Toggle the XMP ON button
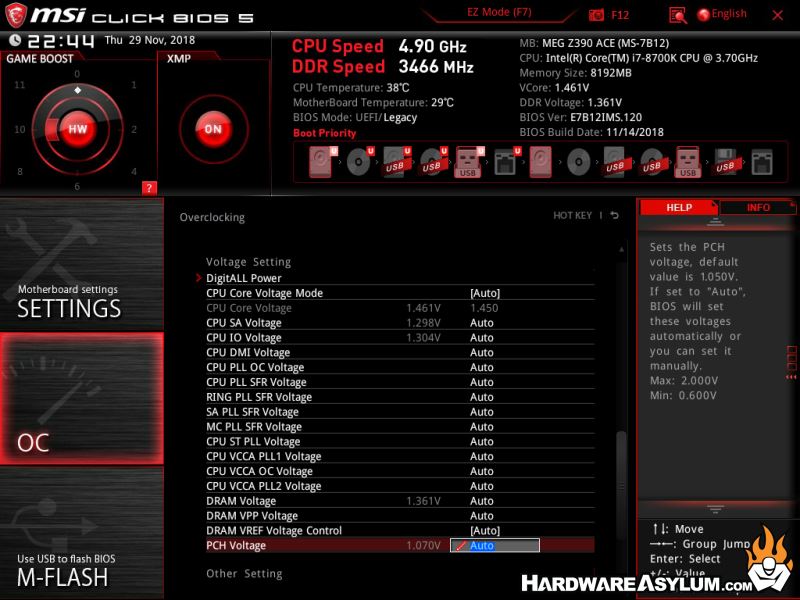Viewport: 800px width, 600px height. click(x=212, y=129)
